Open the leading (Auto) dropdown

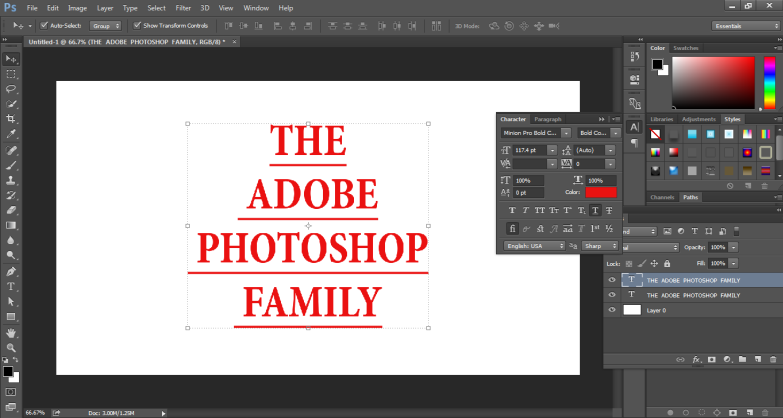tap(610, 150)
